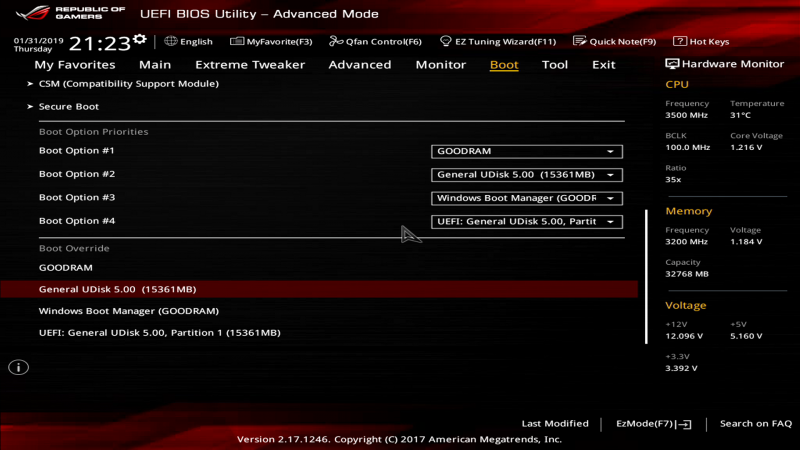The width and height of the screenshot is (800, 450).
Task: Click the ROG Republic of Gamers logo
Action: [x=70, y=13]
